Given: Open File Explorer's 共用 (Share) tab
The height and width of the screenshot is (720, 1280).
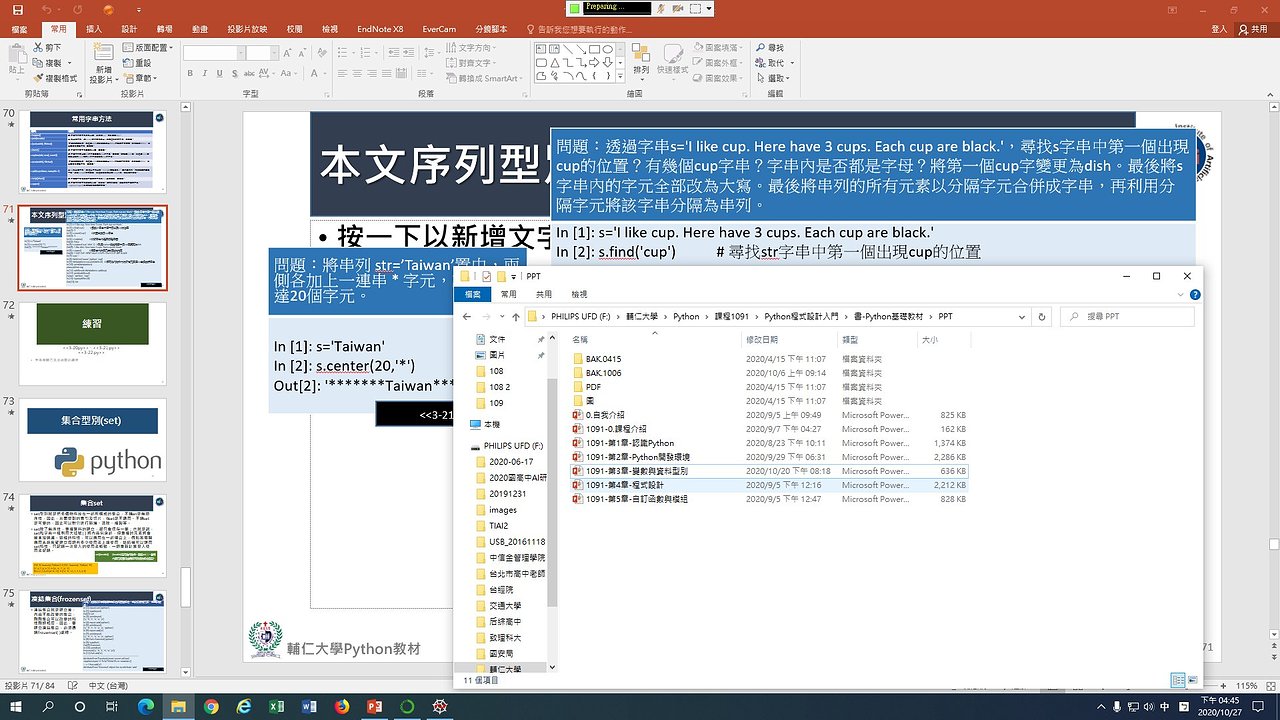Looking at the screenshot, I should pyautogui.click(x=544, y=295).
